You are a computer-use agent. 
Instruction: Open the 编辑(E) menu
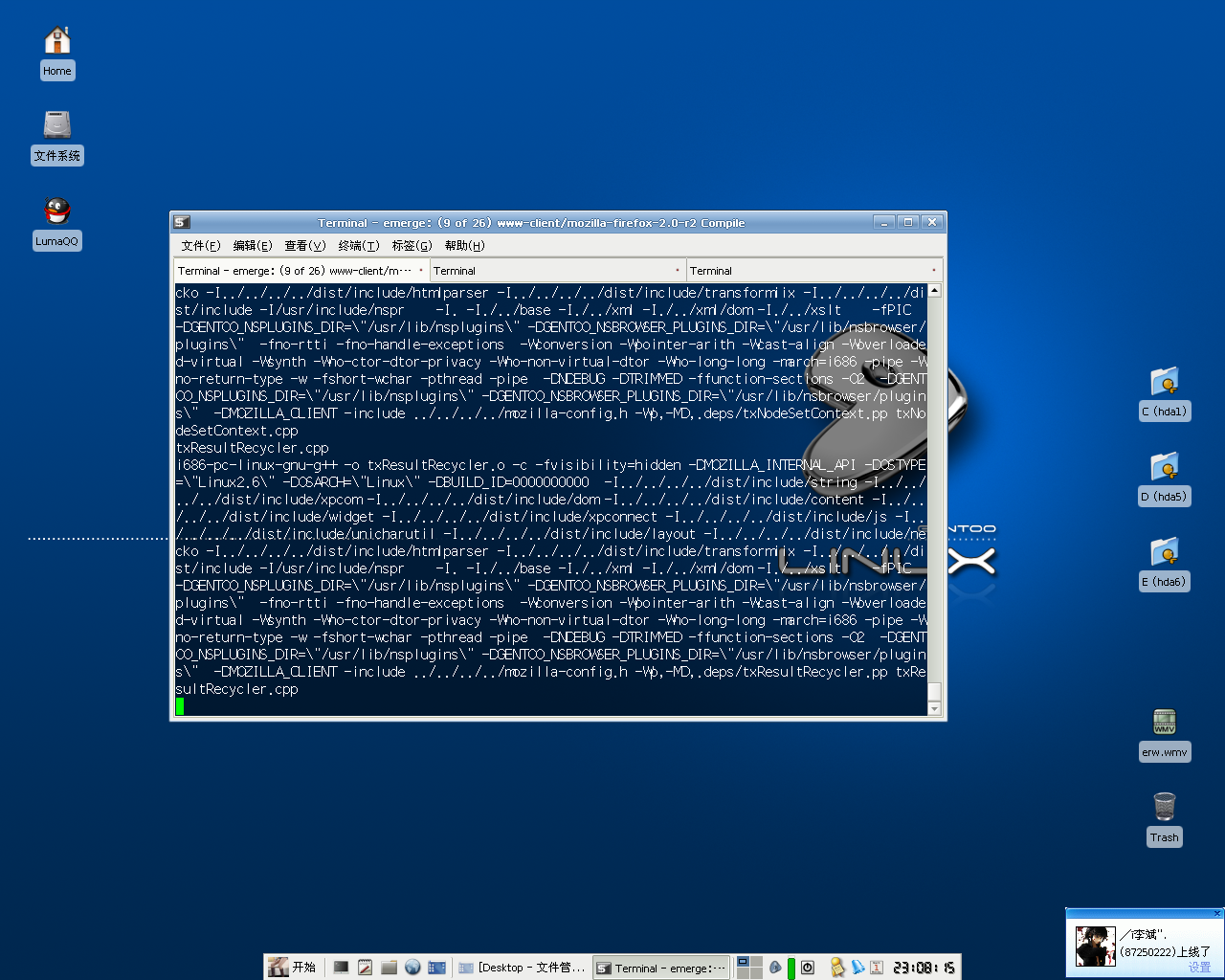tap(253, 246)
